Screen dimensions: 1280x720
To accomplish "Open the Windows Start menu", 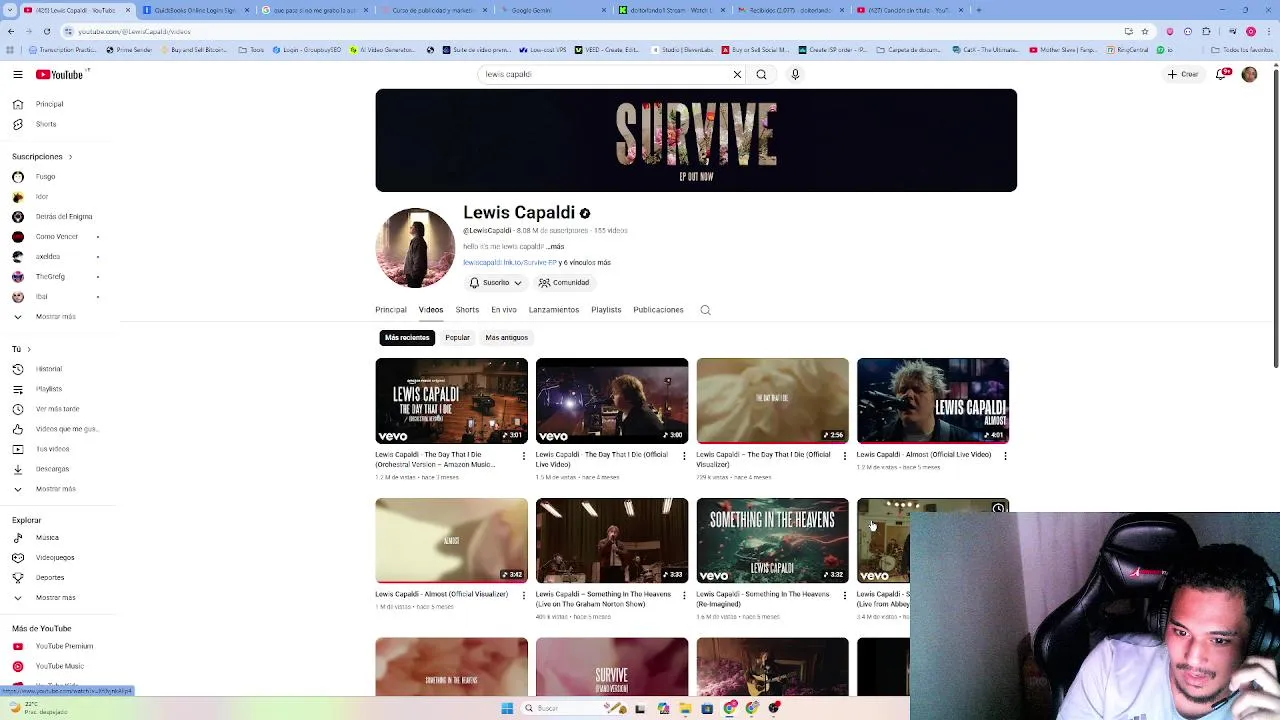I will pos(507,708).
